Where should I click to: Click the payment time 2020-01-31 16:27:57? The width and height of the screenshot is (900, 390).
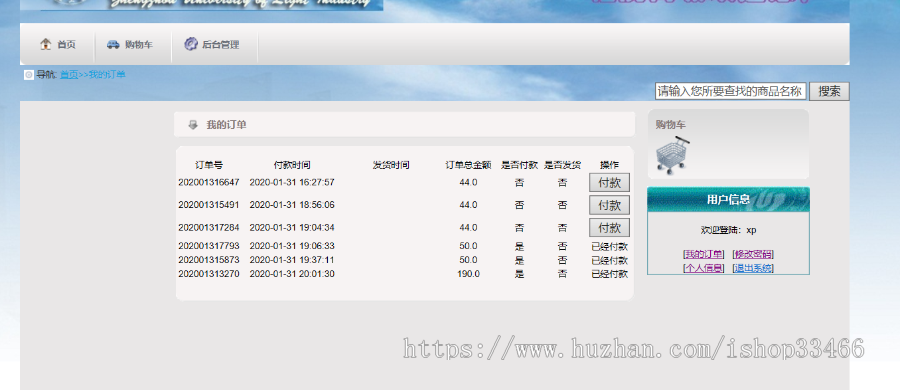(292, 183)
